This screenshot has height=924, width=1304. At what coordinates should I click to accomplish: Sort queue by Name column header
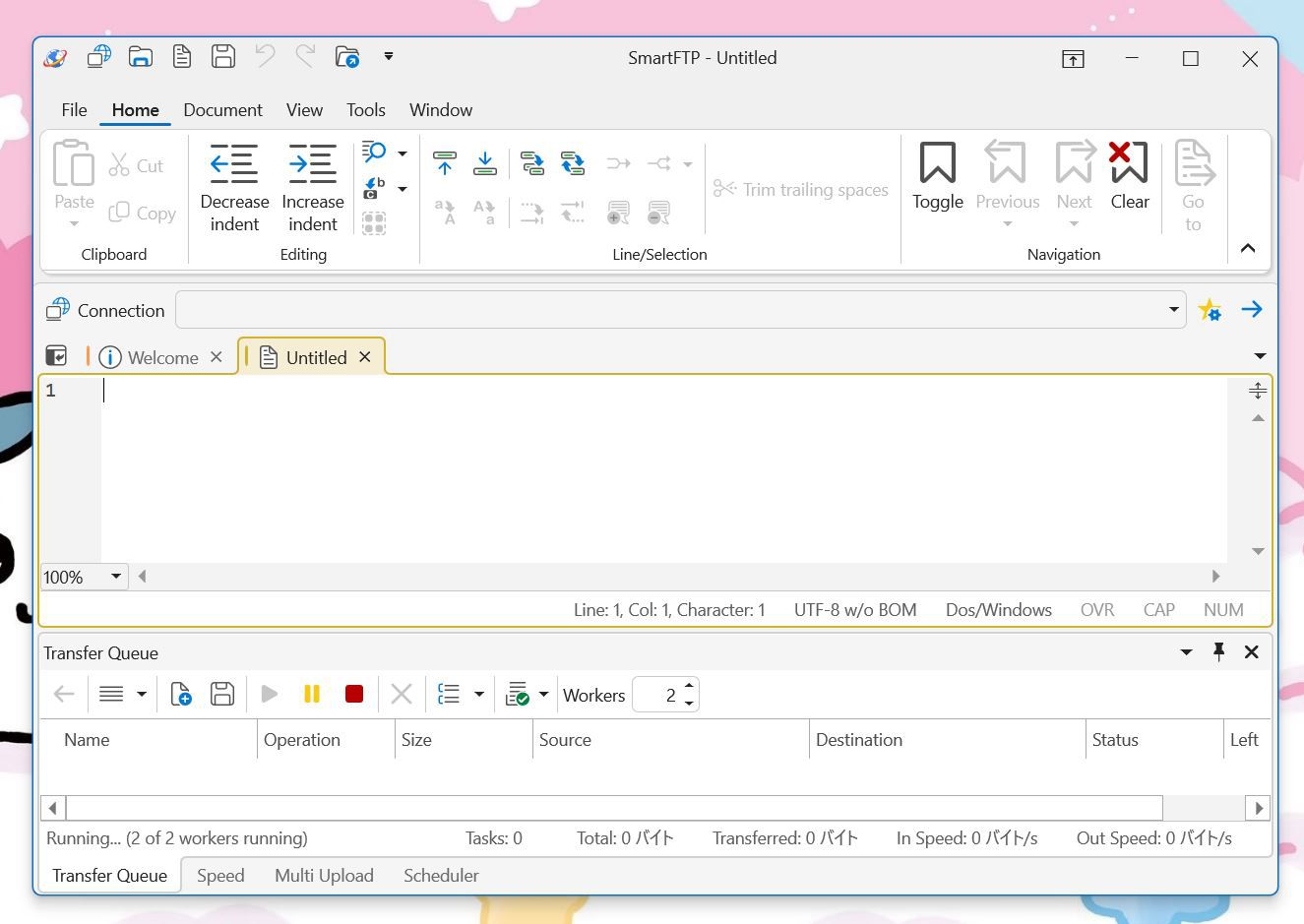[x=150, y=740]
